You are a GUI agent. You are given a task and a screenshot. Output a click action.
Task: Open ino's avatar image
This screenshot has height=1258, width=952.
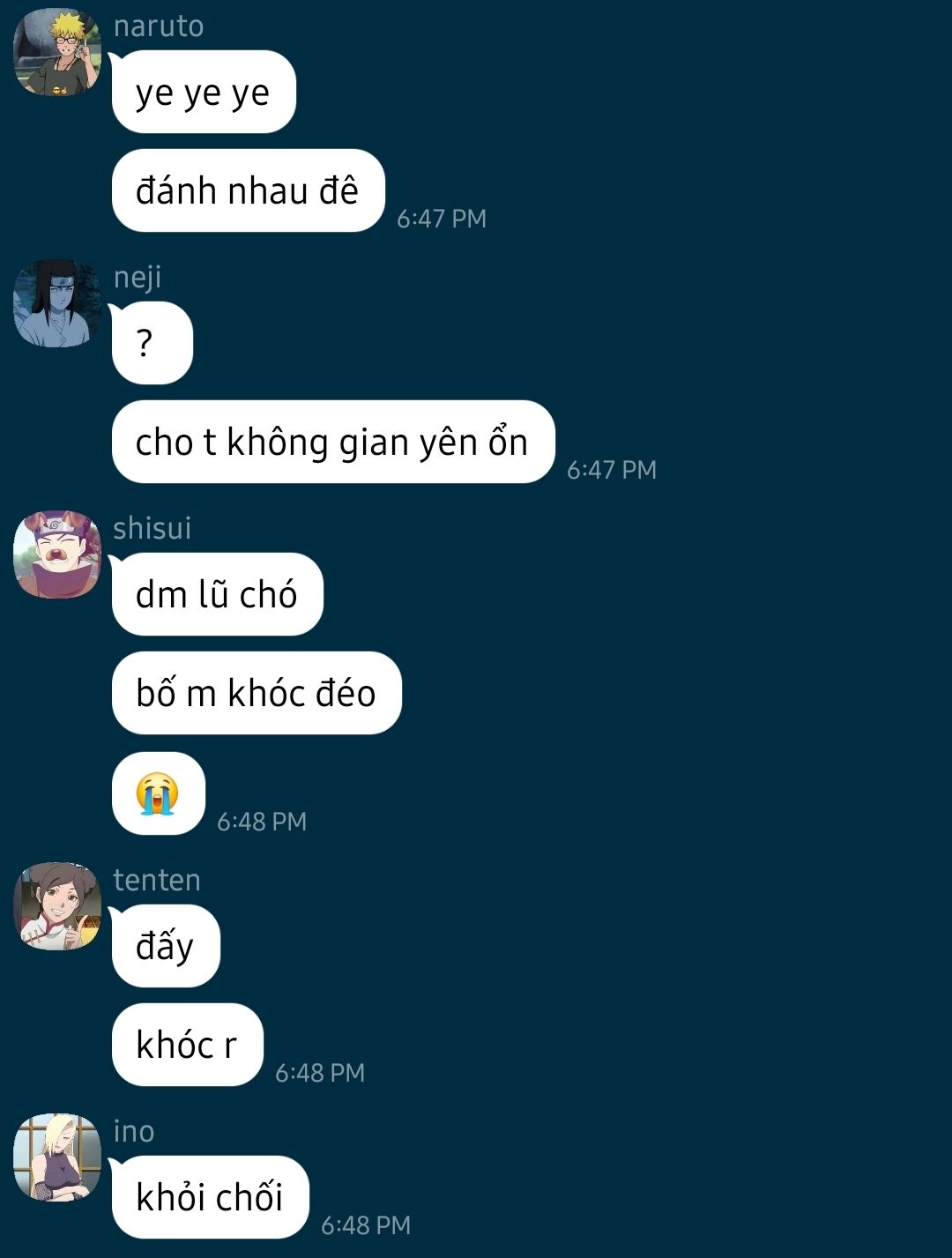57,1158
